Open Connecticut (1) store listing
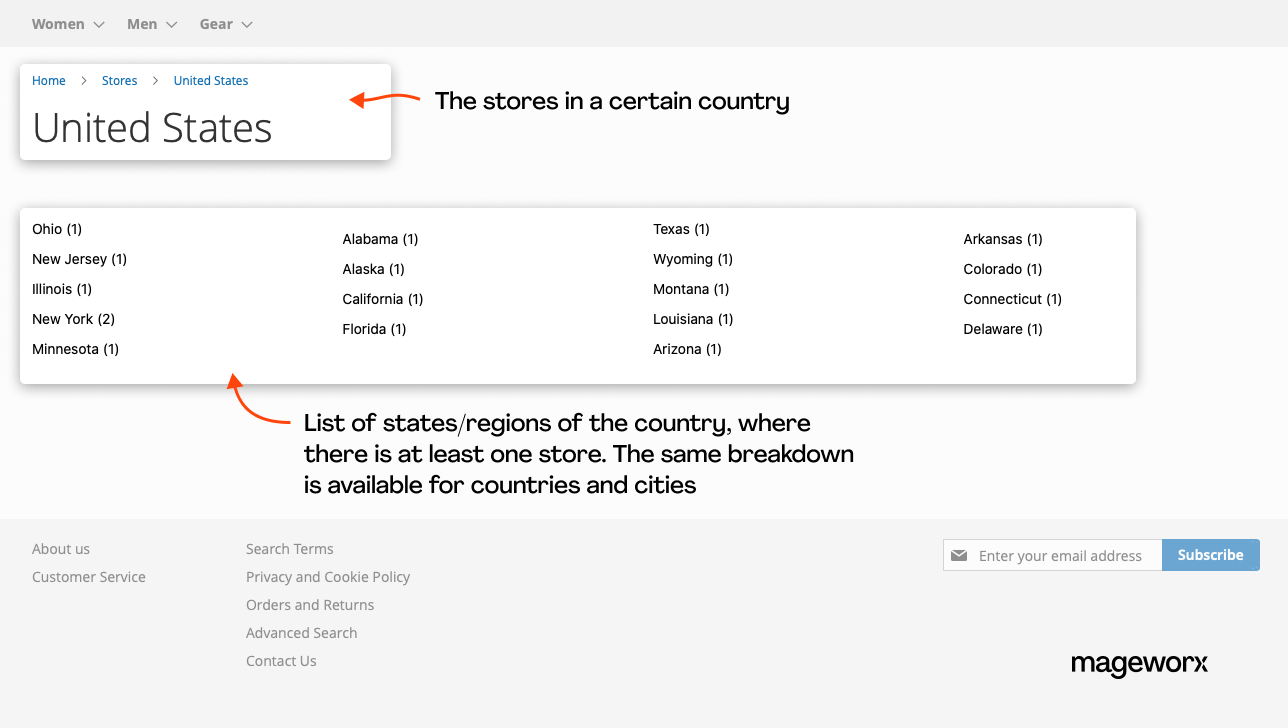The height and width of the screenshot is (728, 1288). click(x=1012, y=299)
